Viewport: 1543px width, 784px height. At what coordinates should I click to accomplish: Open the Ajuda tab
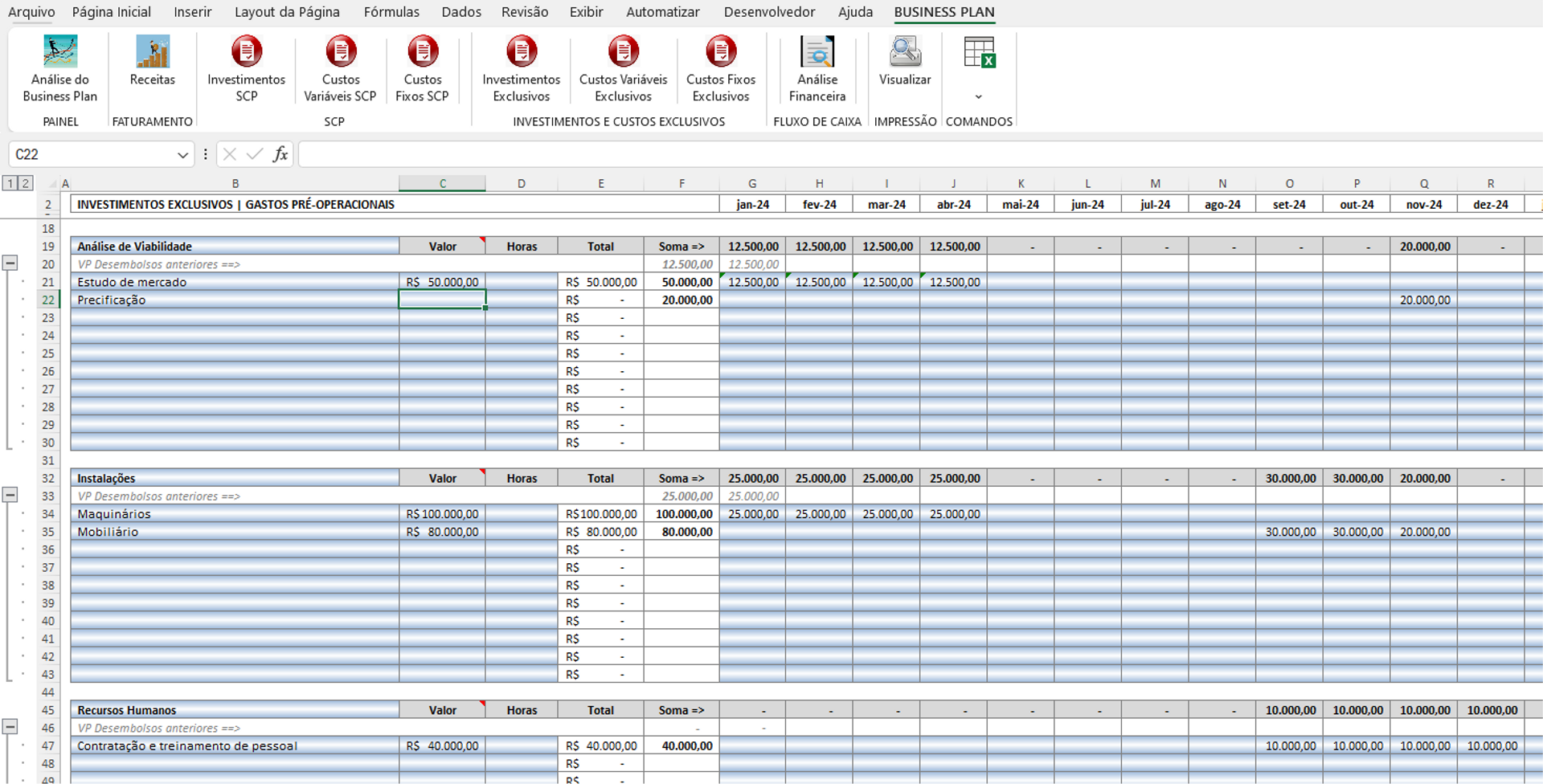click(x=855, y=12)
